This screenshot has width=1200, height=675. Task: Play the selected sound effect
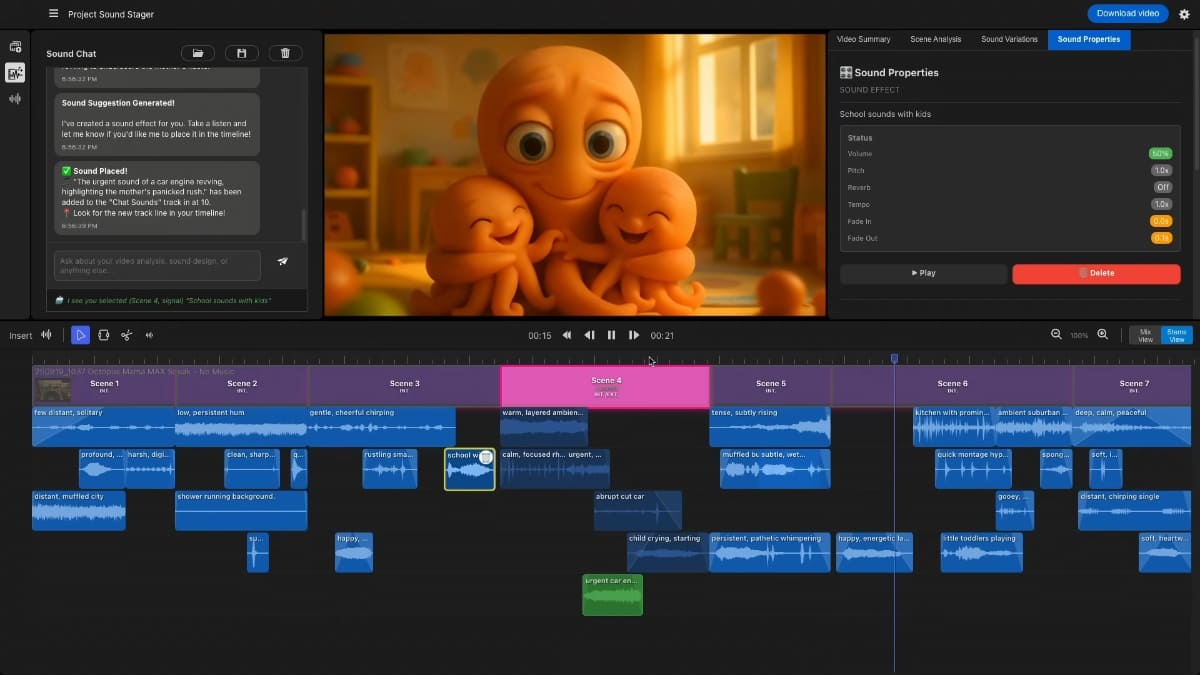click(x=923, y=273)
